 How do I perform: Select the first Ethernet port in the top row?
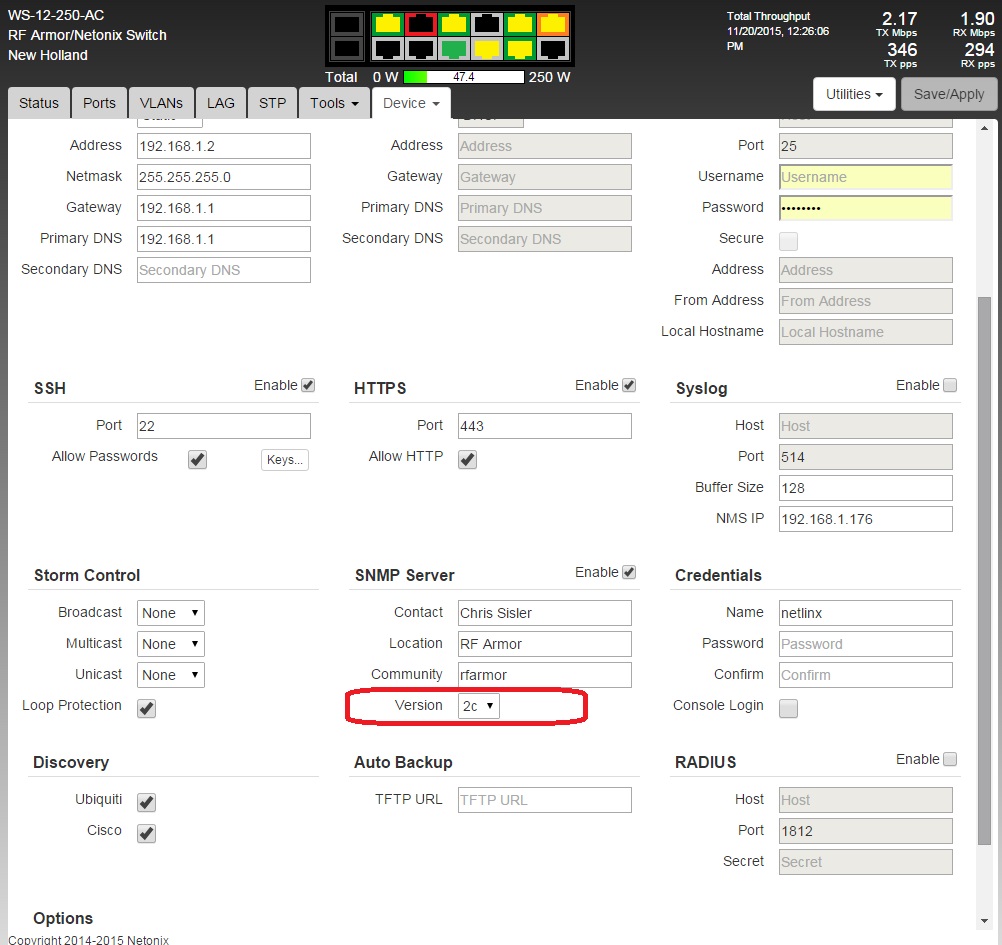[388, 24]
